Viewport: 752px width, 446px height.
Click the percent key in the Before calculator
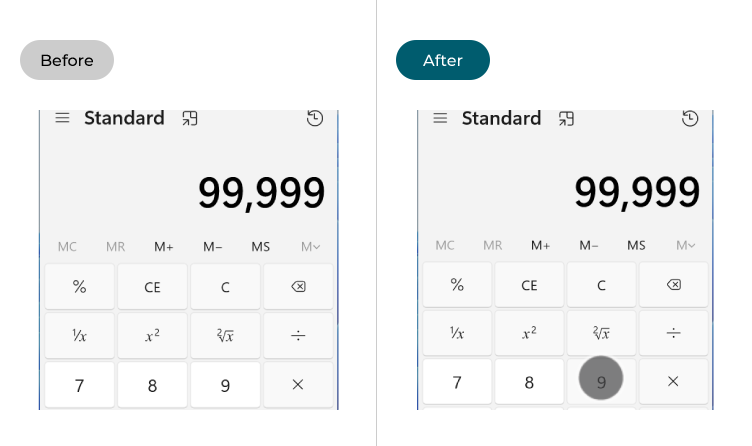point(80,287)
